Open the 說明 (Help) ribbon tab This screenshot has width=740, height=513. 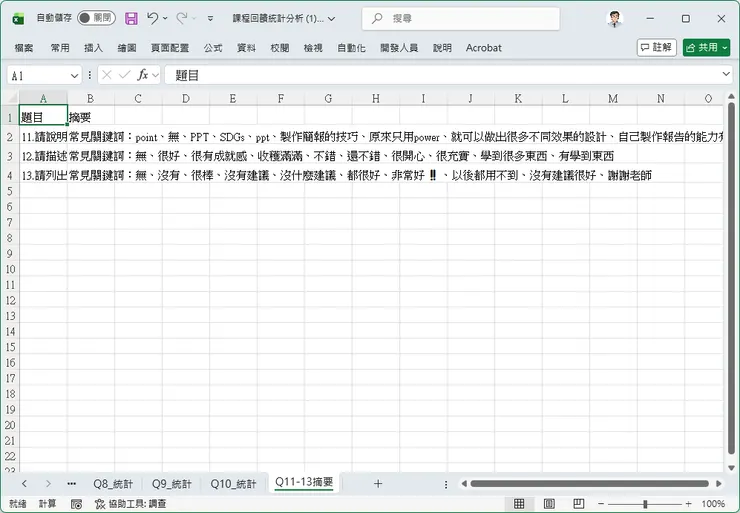click(442, 48)
